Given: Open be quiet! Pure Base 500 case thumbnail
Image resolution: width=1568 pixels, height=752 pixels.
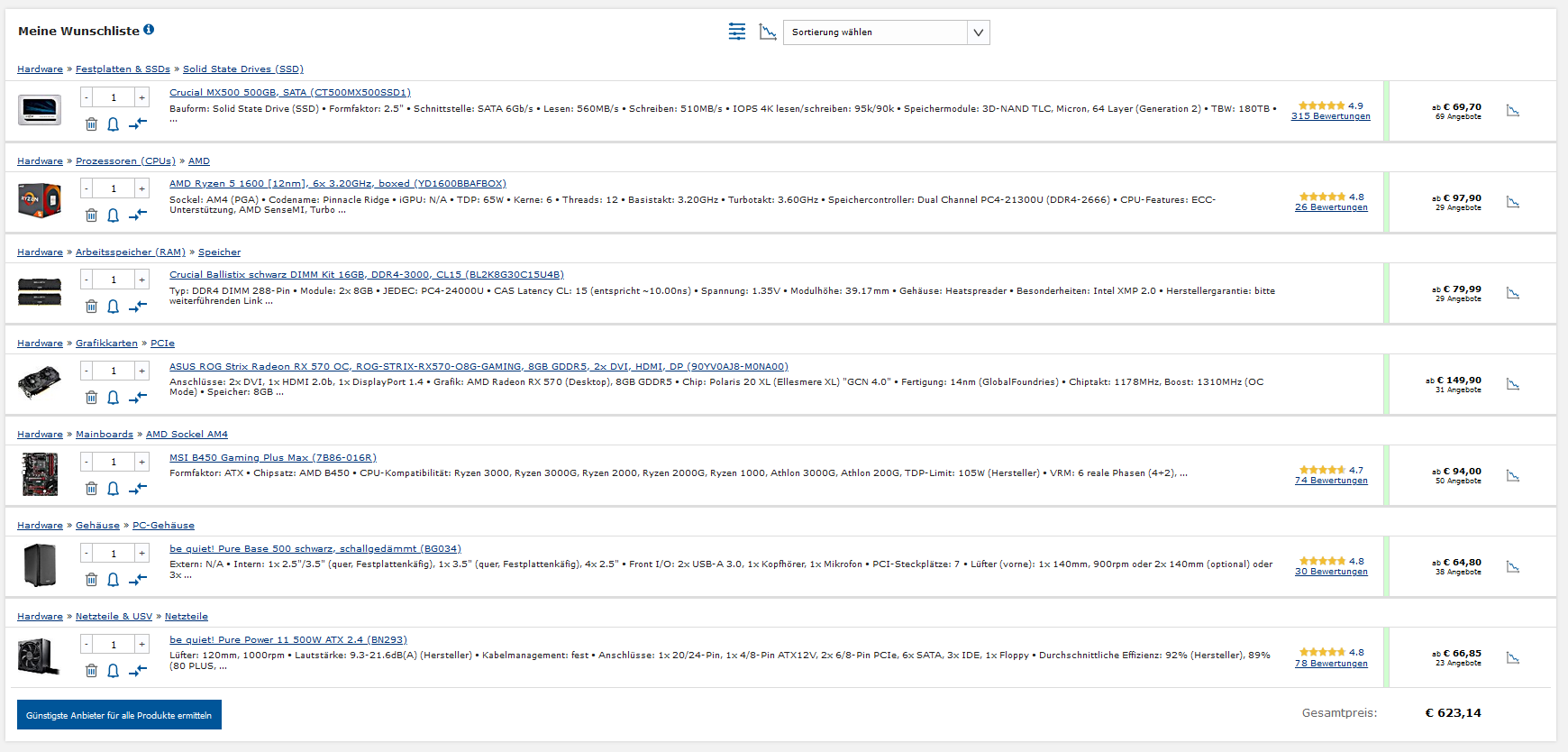Looking at the screenshot, I should (x=40, y=565).
